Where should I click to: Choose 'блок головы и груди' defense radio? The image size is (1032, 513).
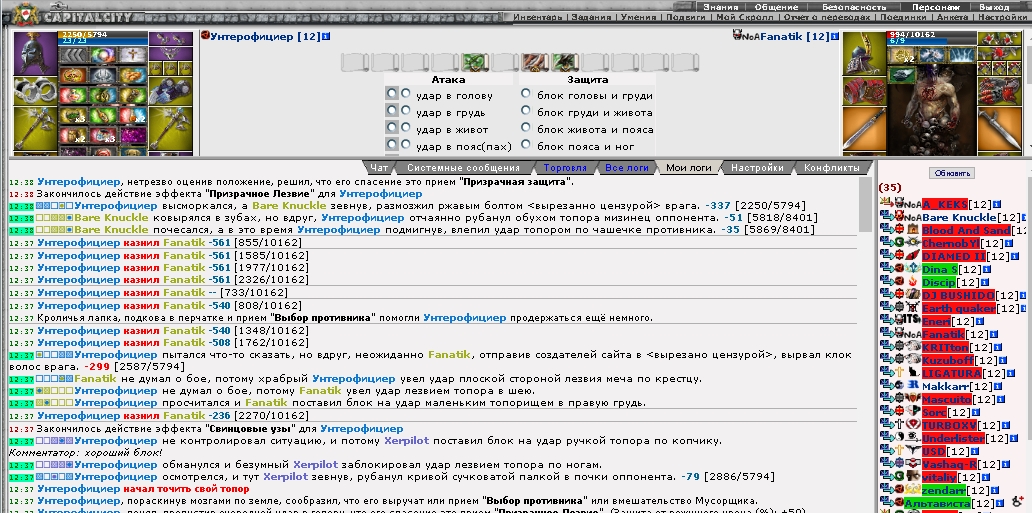coord(525,94)
